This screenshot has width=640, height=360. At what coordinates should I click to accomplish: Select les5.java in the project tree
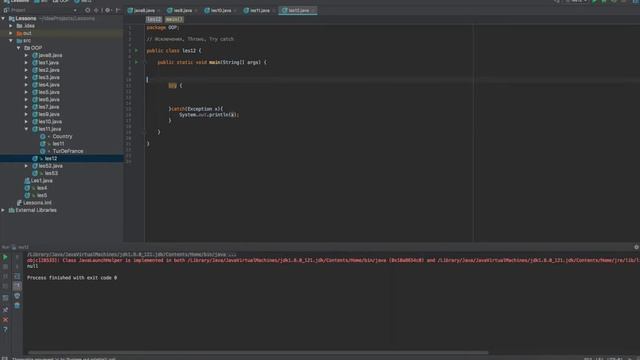[x=49, y=92]
